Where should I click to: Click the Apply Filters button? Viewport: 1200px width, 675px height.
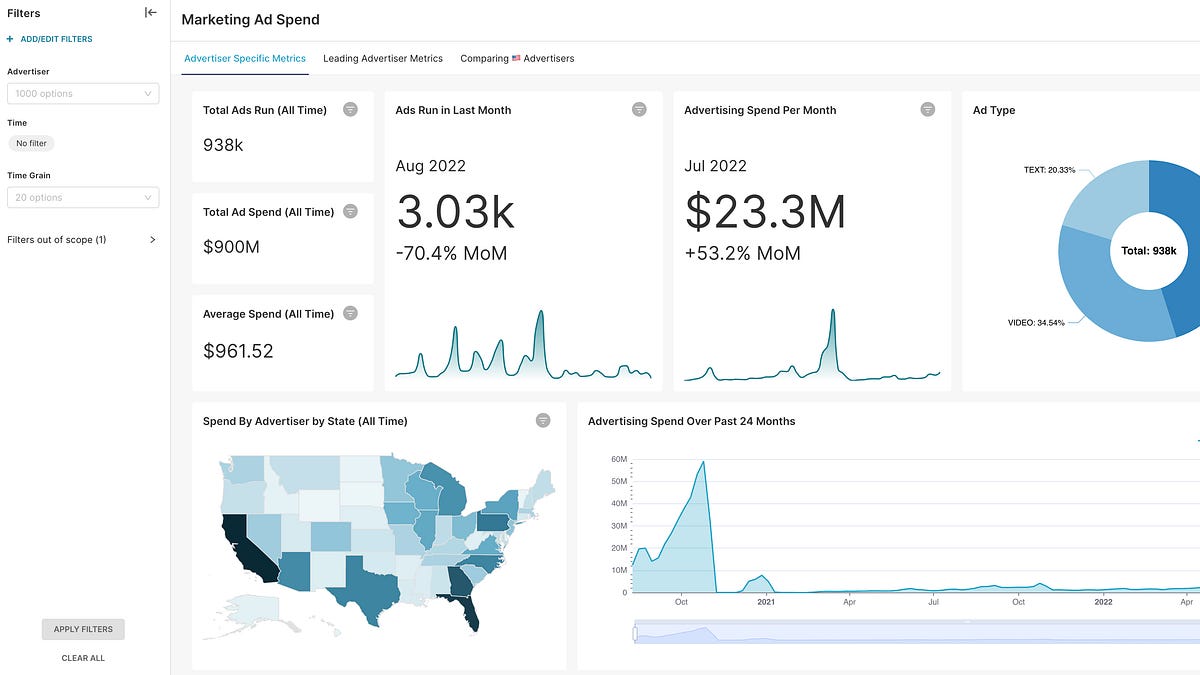point(83,629)
